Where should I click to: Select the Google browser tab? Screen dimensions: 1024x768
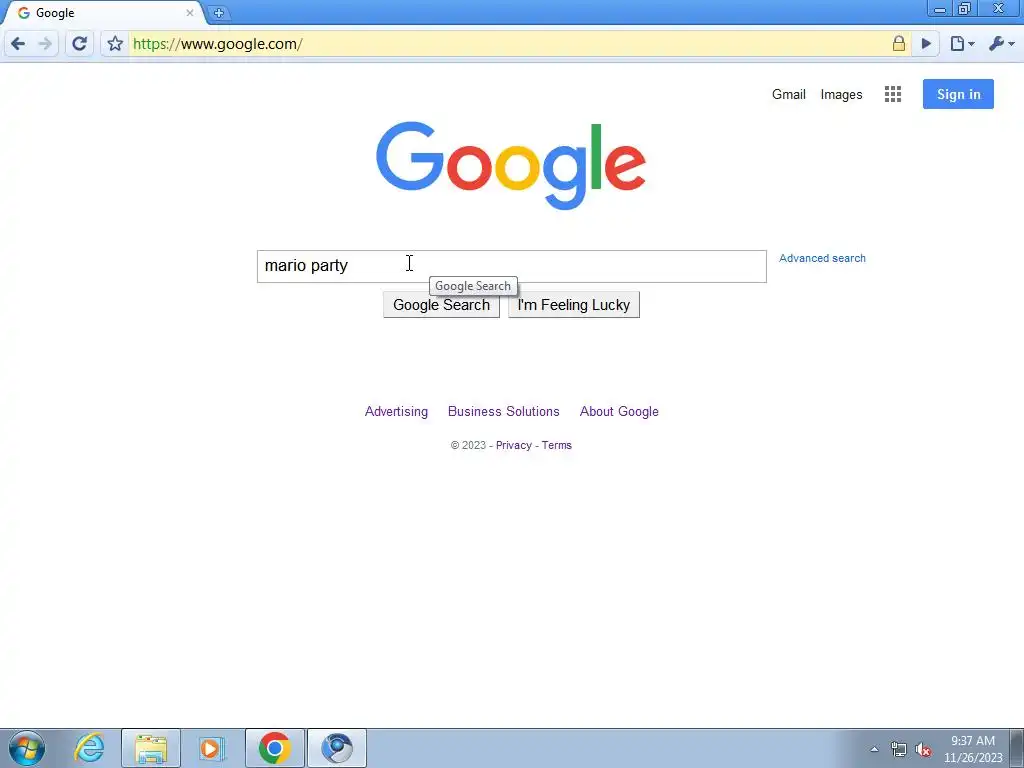pyautogui.click(x=104, y=12)
